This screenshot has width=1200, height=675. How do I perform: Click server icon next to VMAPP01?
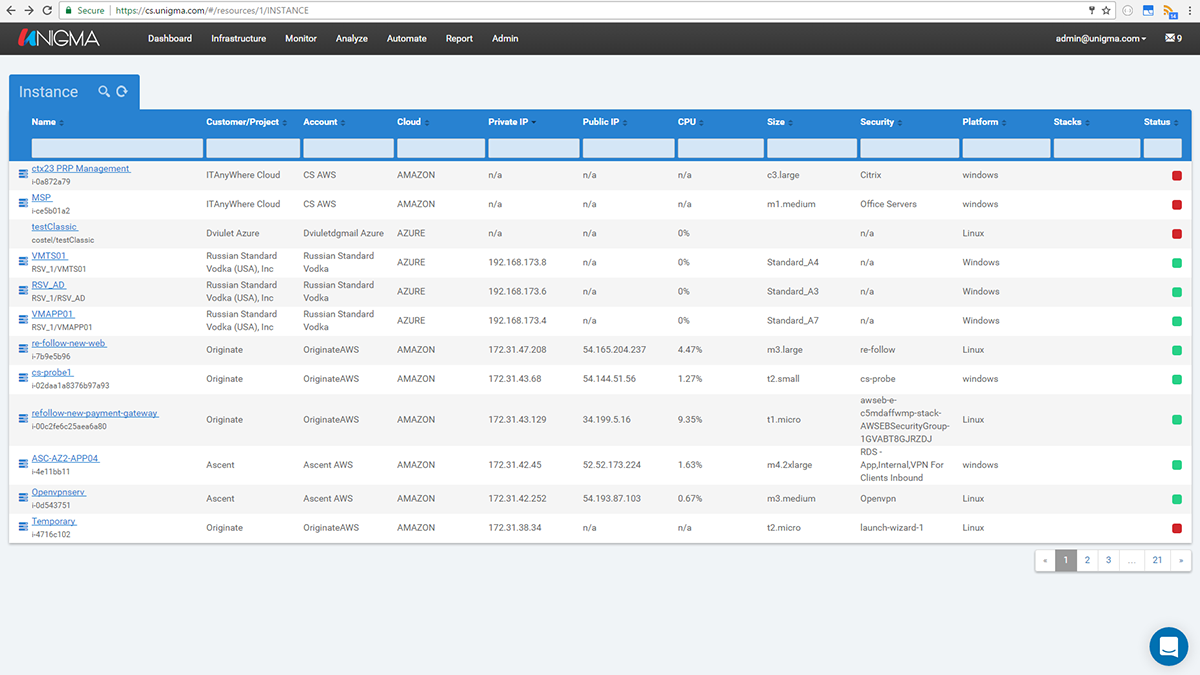(x=24, y=320)
